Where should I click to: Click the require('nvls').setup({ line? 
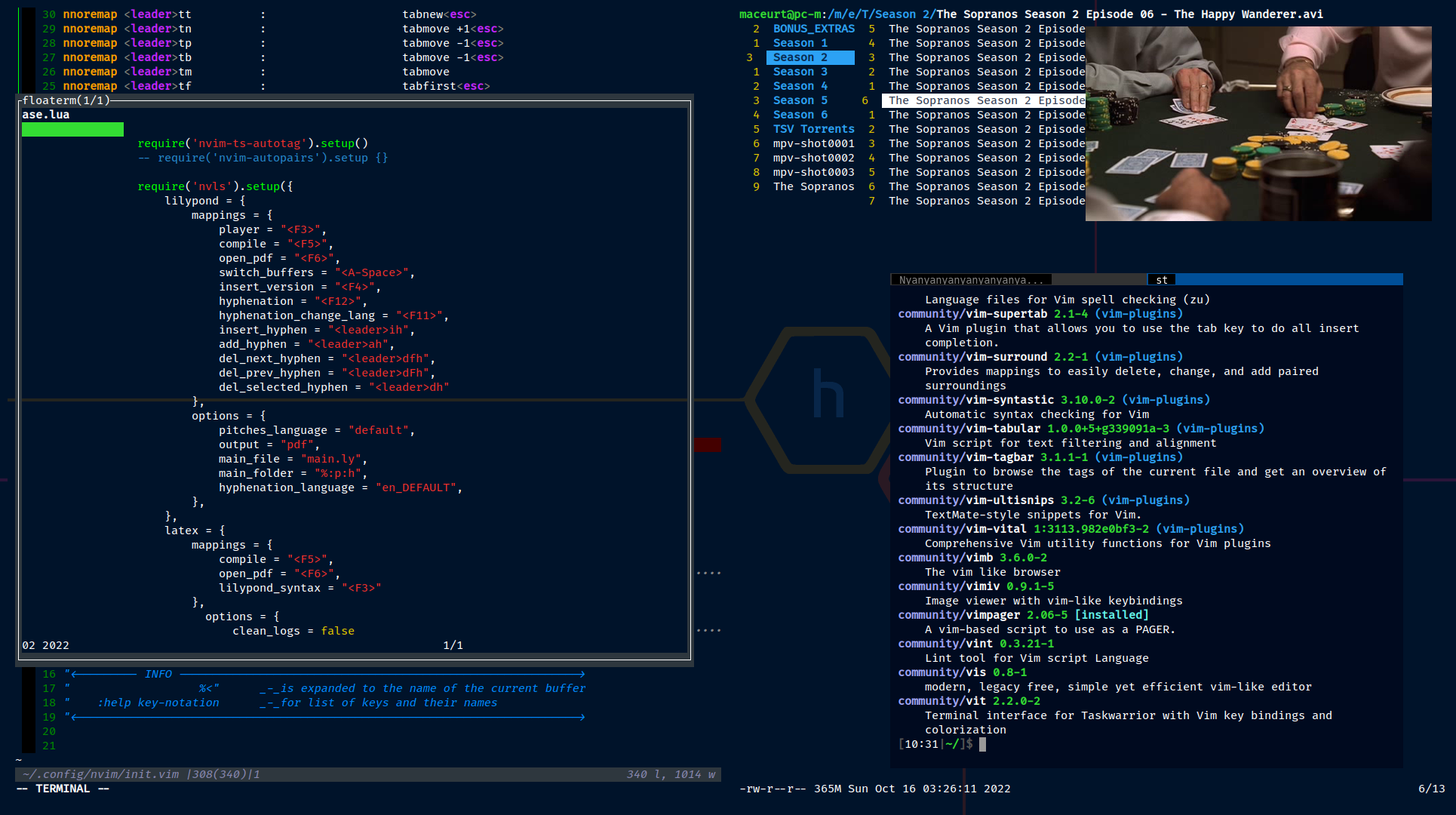pyautogui.click(x=215, y=186)
